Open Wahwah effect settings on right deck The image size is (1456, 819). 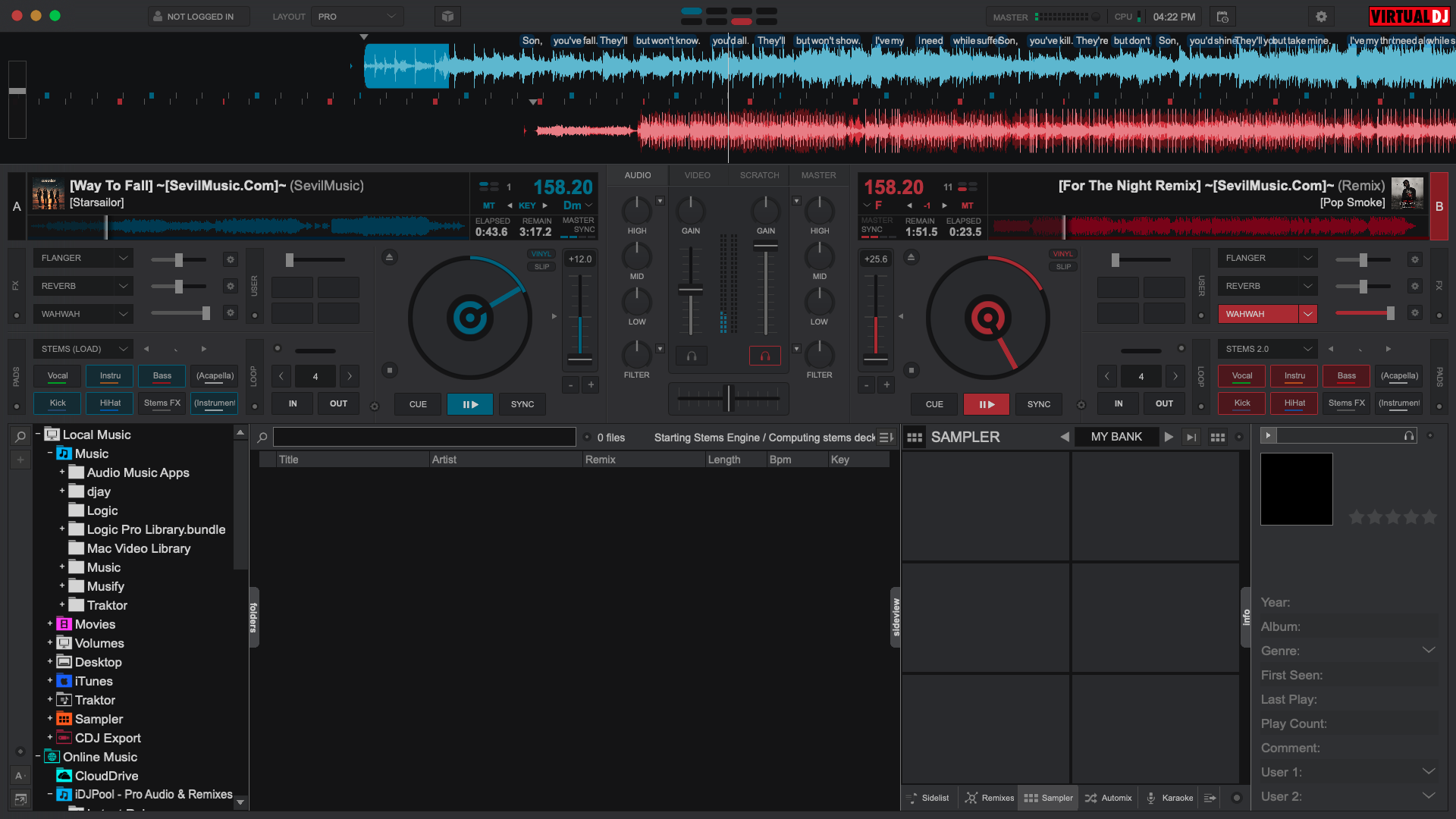(x=1414, y=313)
